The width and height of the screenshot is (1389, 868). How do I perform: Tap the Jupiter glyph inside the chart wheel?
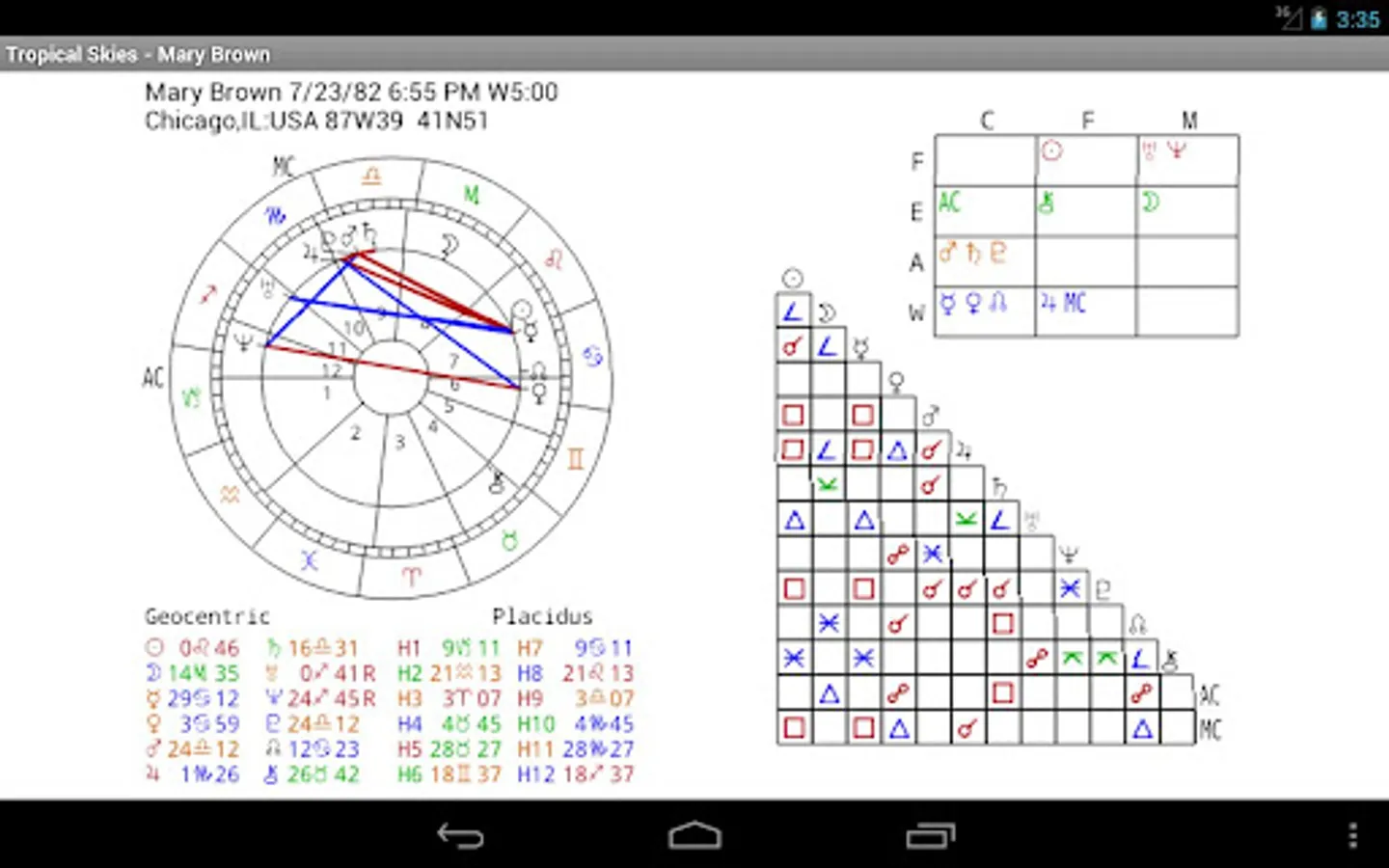(x=311, y=254)
